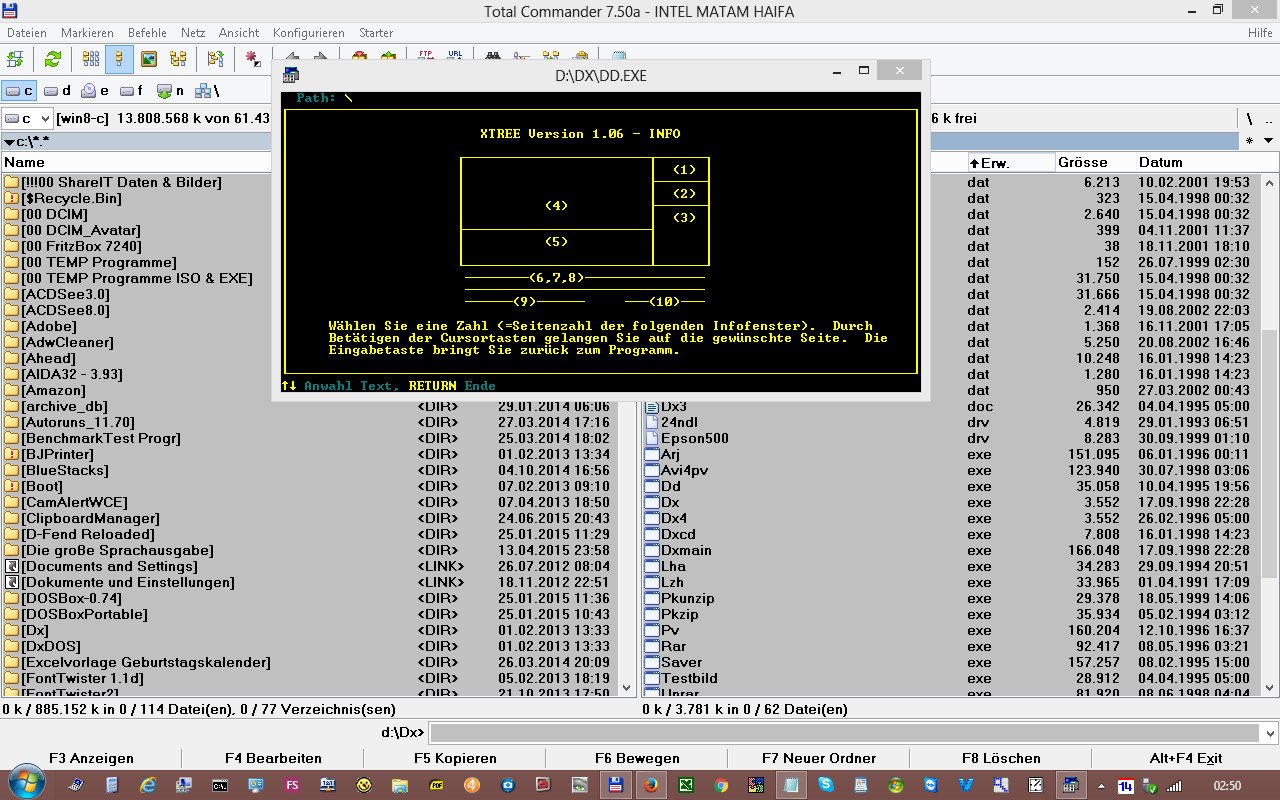Click the DD.EXE window title icon
The width and height of the screenshot is (1280, 800).
click(x=291, y=74)
